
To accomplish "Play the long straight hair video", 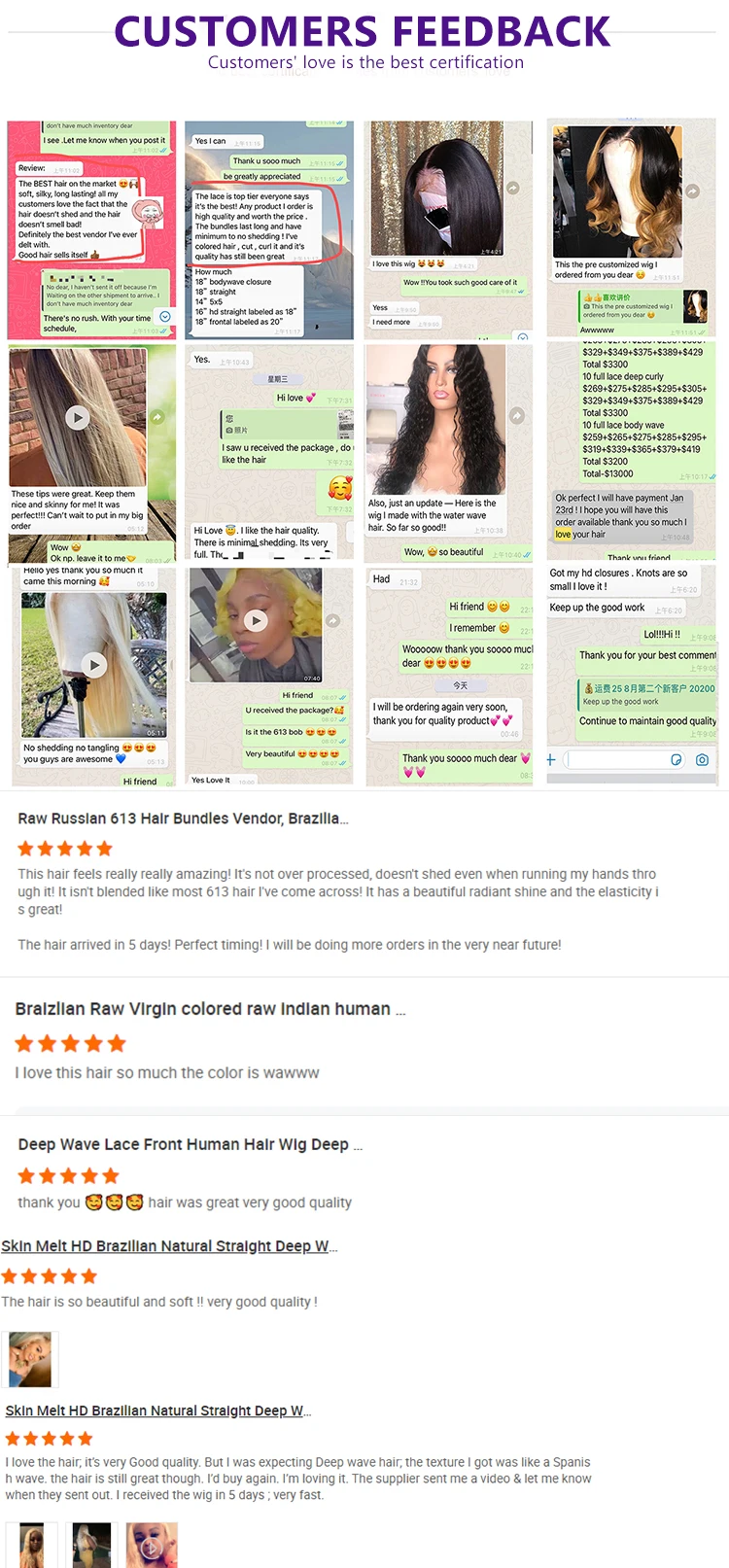I will [x=78, y=417].
